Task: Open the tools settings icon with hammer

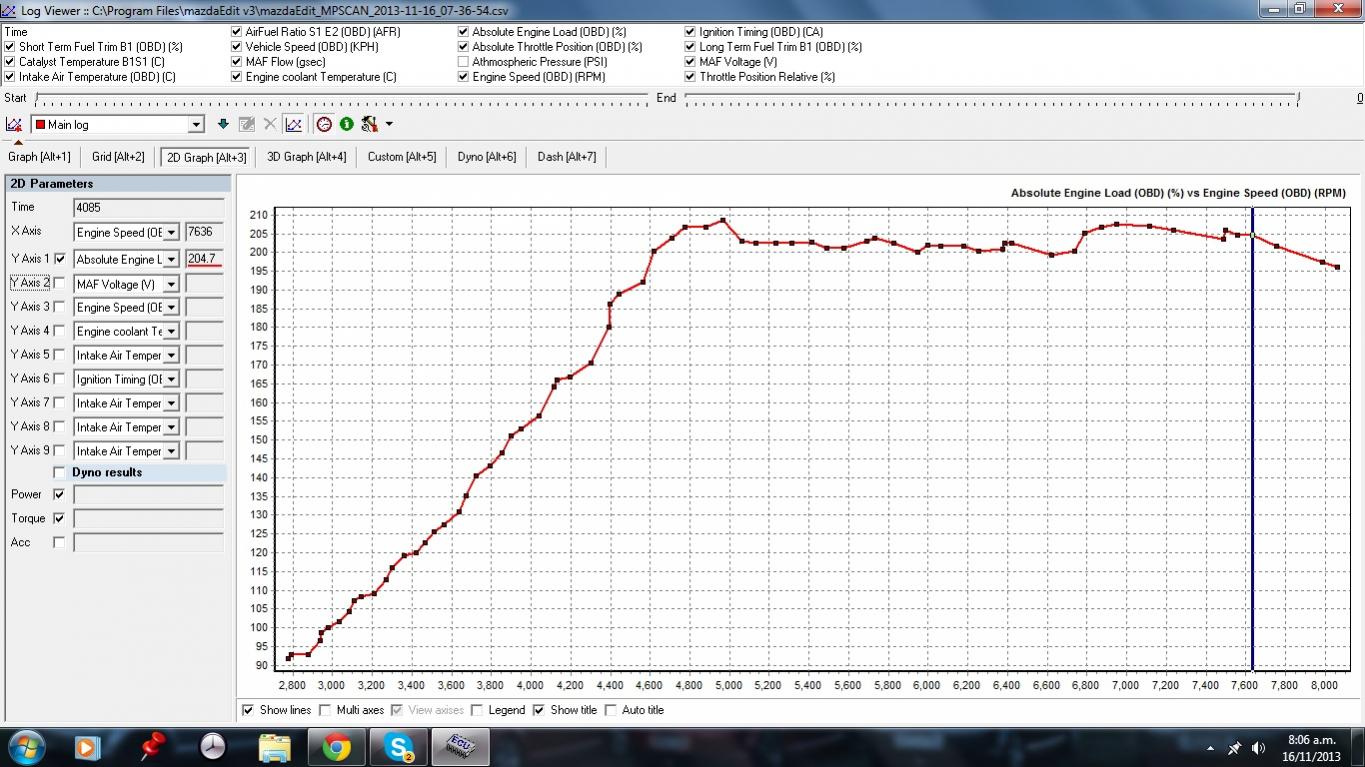Action: tap(369, 124)
